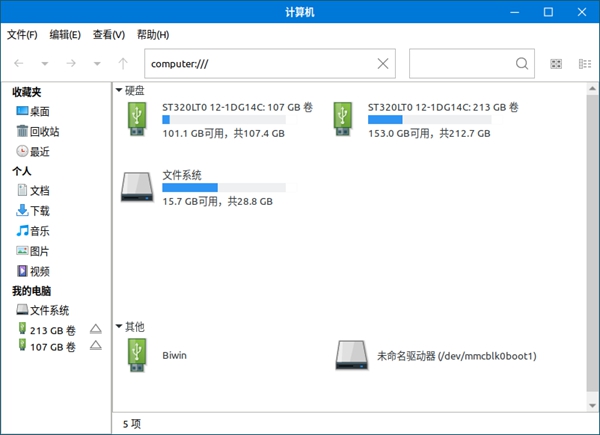Select the Biwin USB drive icon
This screenshot has width=600, height=435.
(x=137, y=355)
